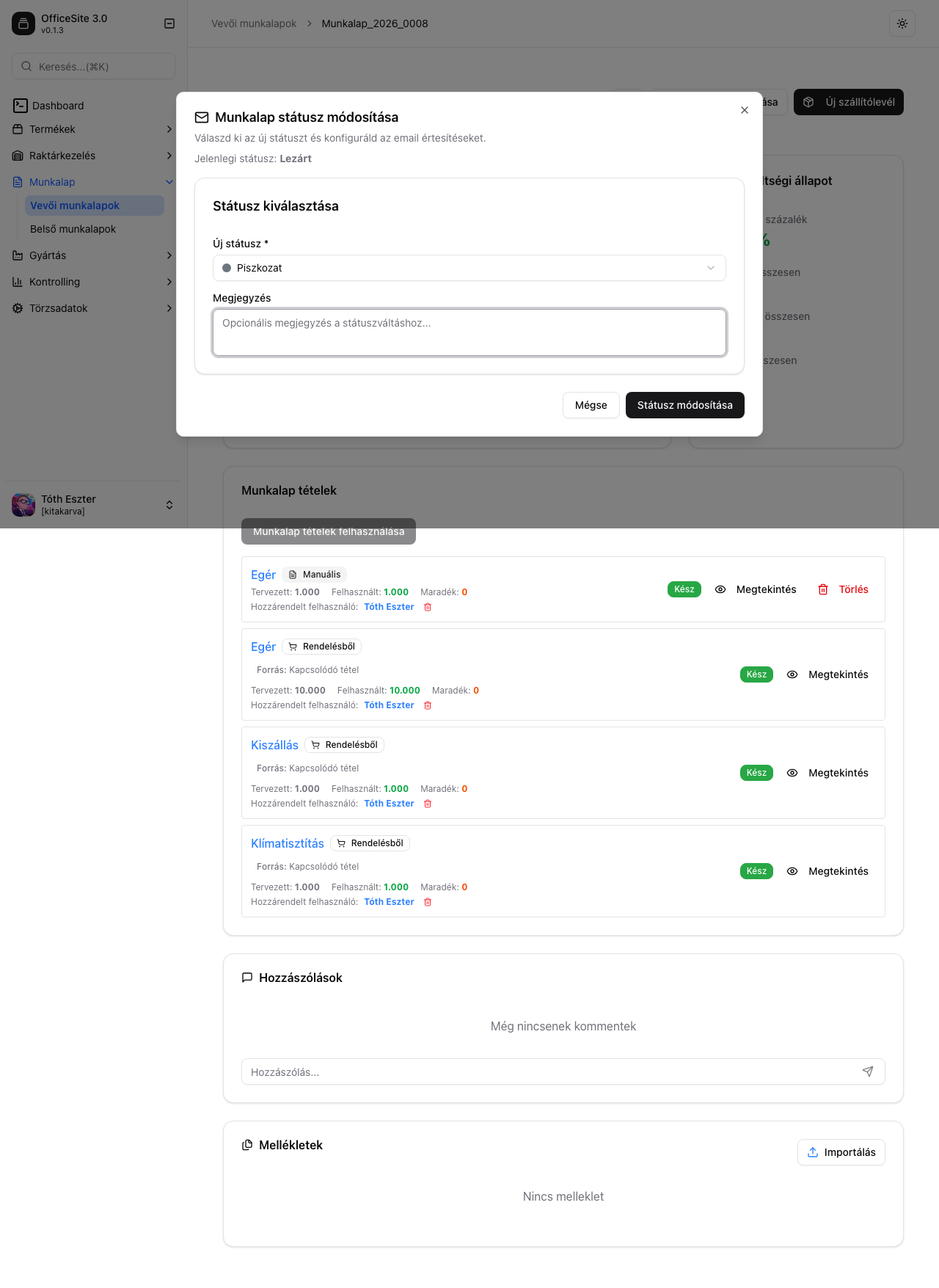
Task: Click the eye Megtekintés for Kiszállás item
Action: pyautogui.click(x=827, y=773)
